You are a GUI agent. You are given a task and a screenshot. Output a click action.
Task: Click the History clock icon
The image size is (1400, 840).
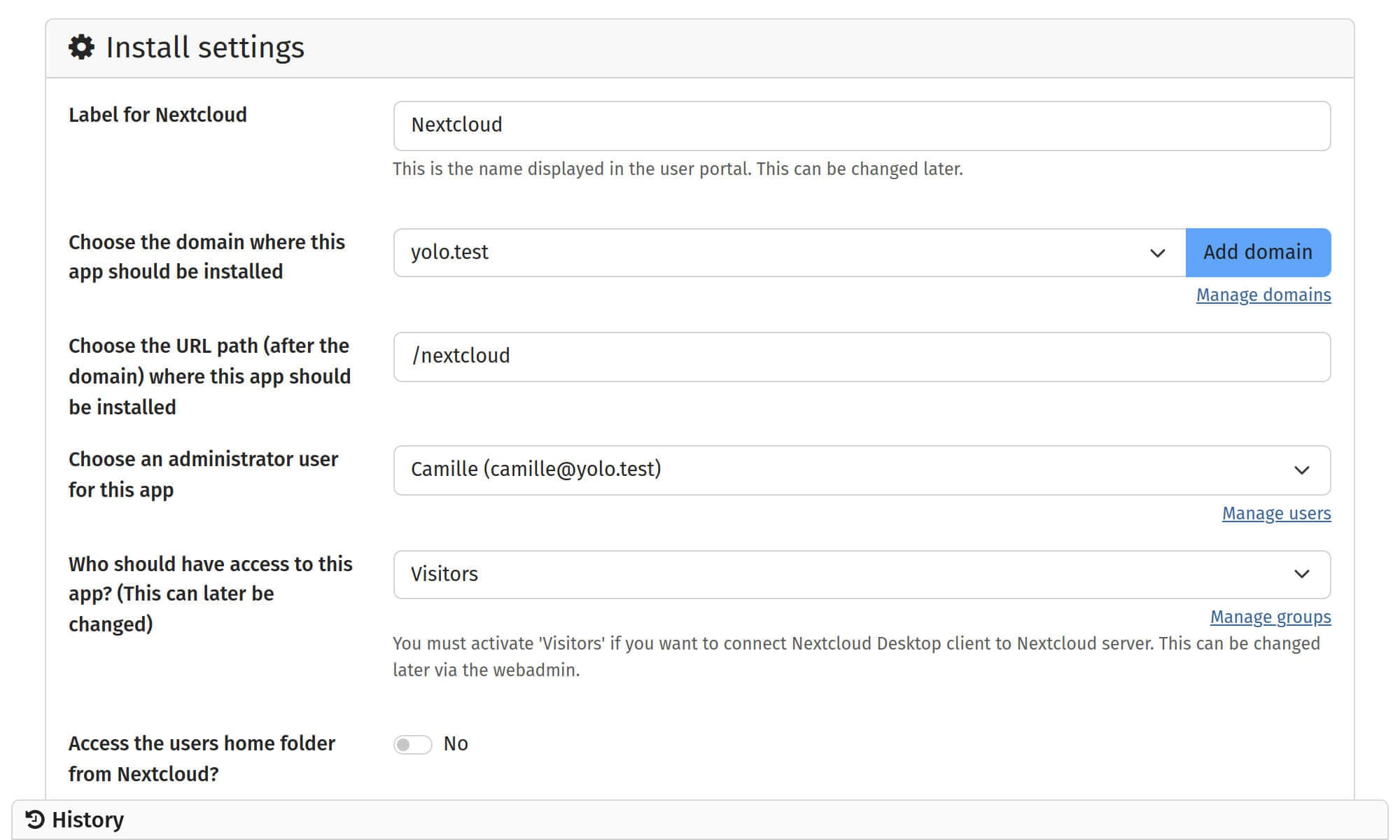coord(35,819)
